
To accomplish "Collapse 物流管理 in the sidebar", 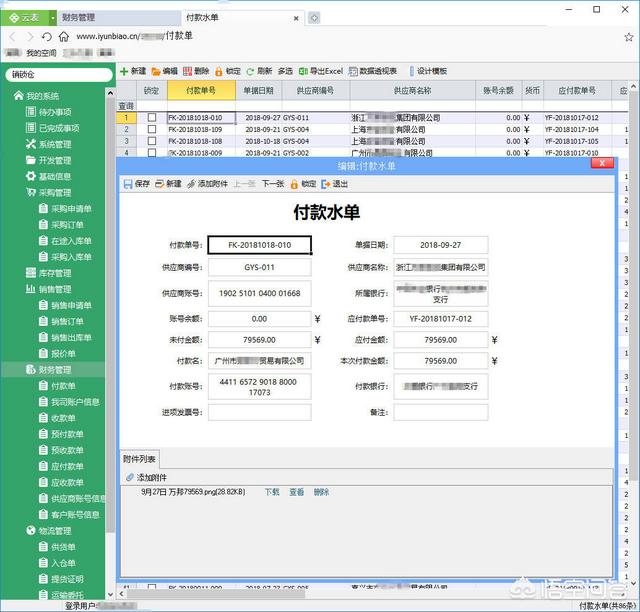I will pos(49,531).
